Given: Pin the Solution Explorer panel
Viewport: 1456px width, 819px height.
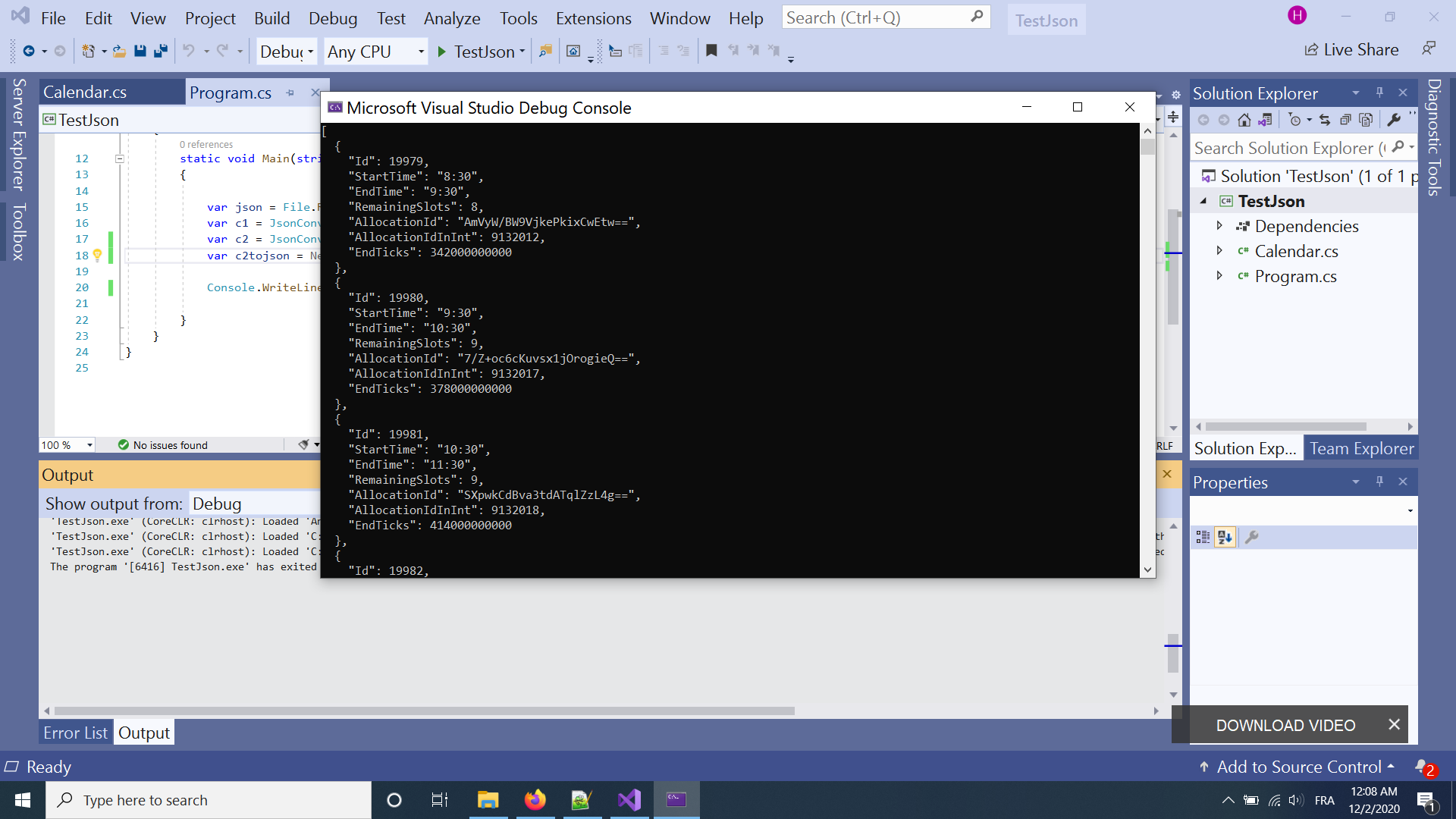Looking at the screenshot, I should pyautogui.click(x=1379, y=93).
